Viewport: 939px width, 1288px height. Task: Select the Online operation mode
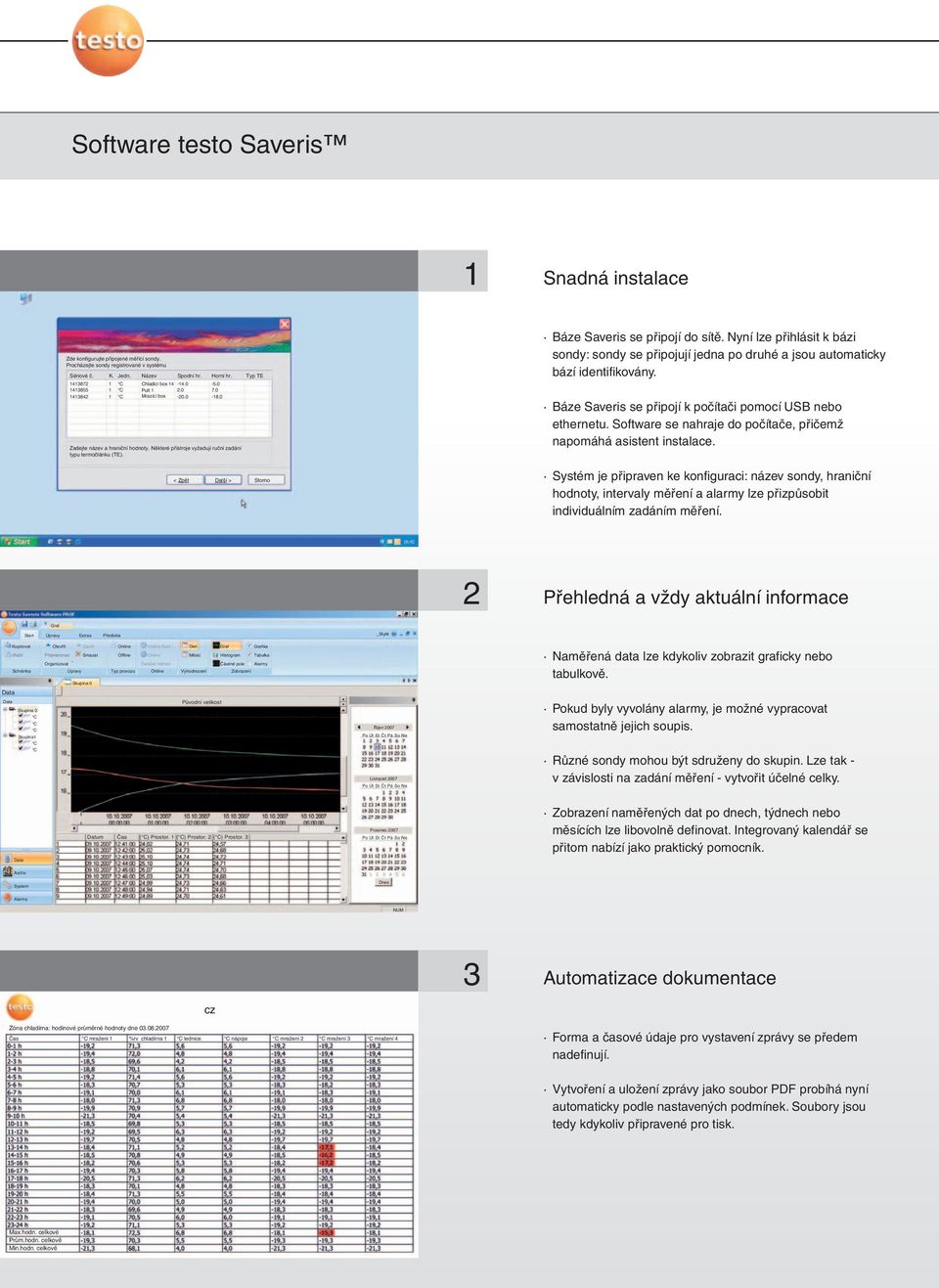120,646
